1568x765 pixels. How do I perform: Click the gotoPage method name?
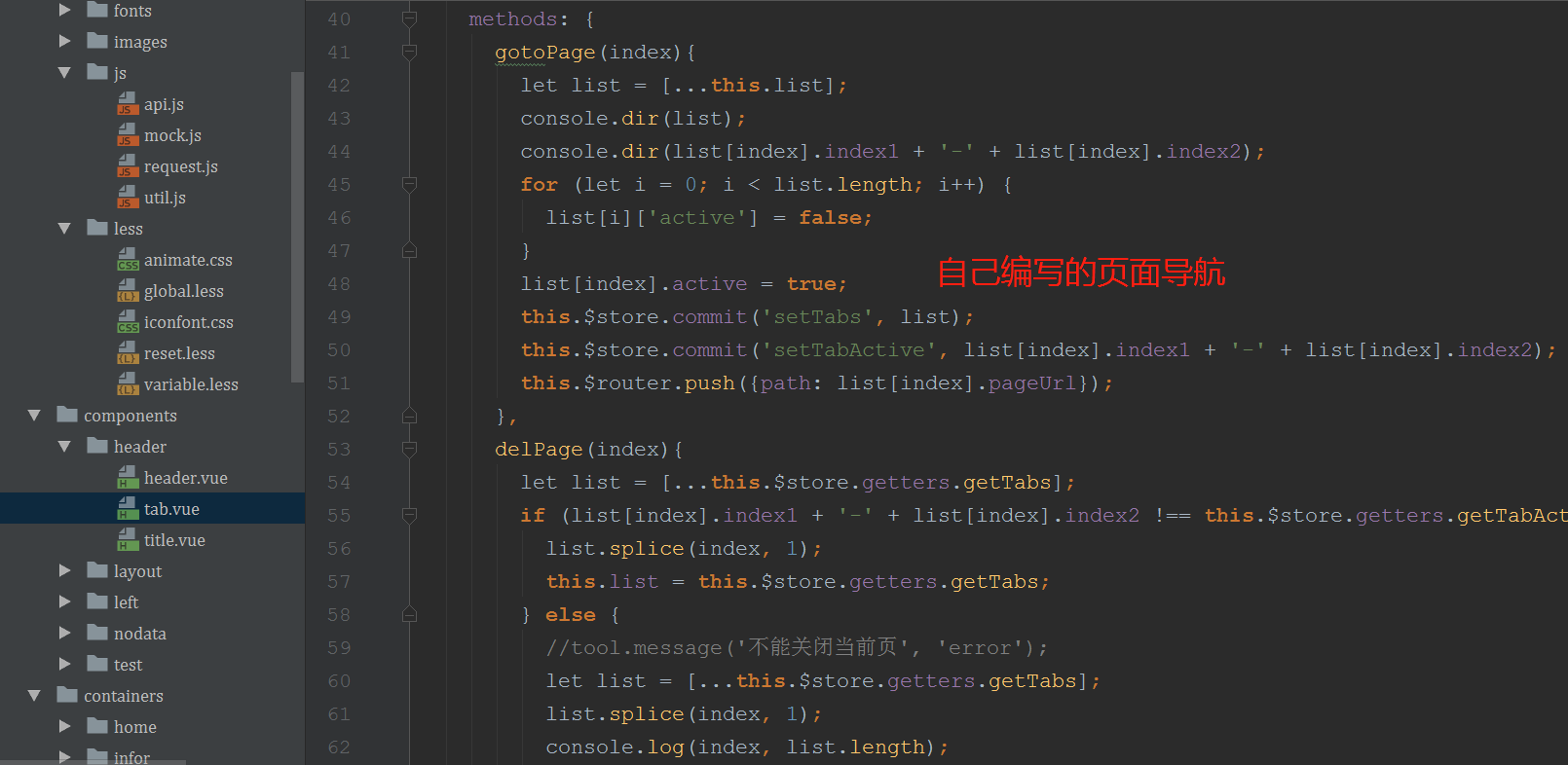(x=544, y=53)
